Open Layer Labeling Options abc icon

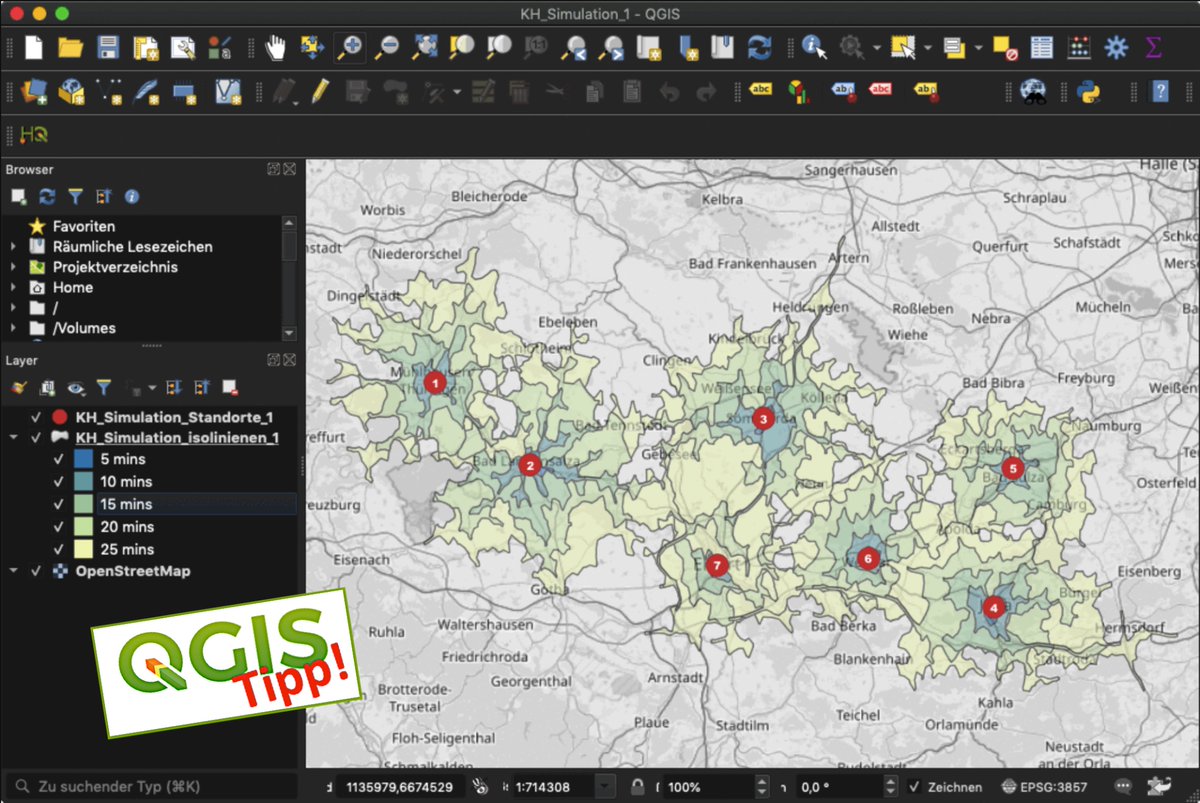click(761, 90)
